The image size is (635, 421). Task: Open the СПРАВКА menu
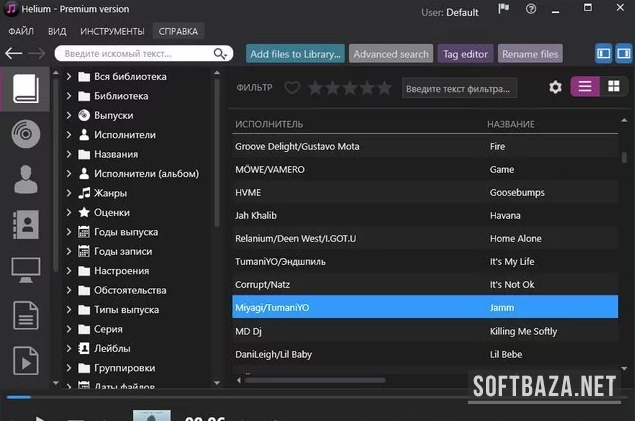pyautogui.click(x=178, y=31)
